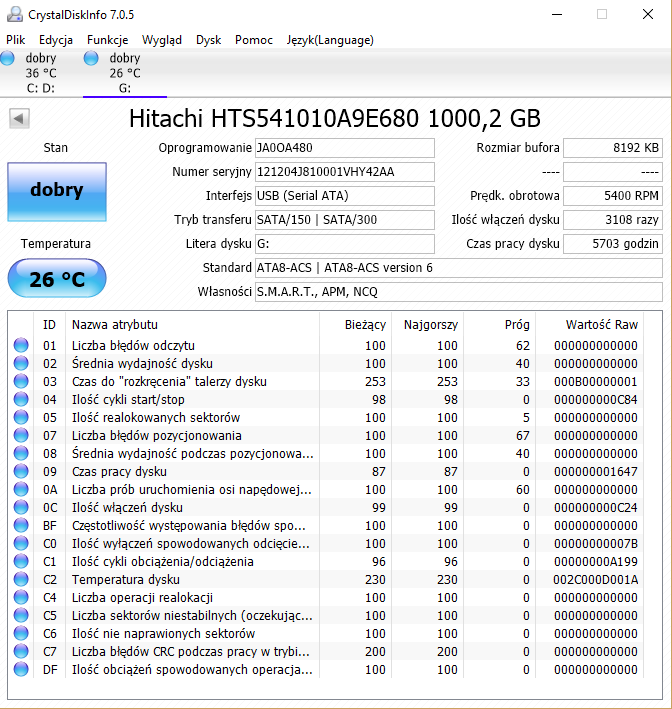Screen dimensions: 672x709
Task: Click the Tryb transferu field SATA/150 | SATA/300
Action: pos(345,220)
